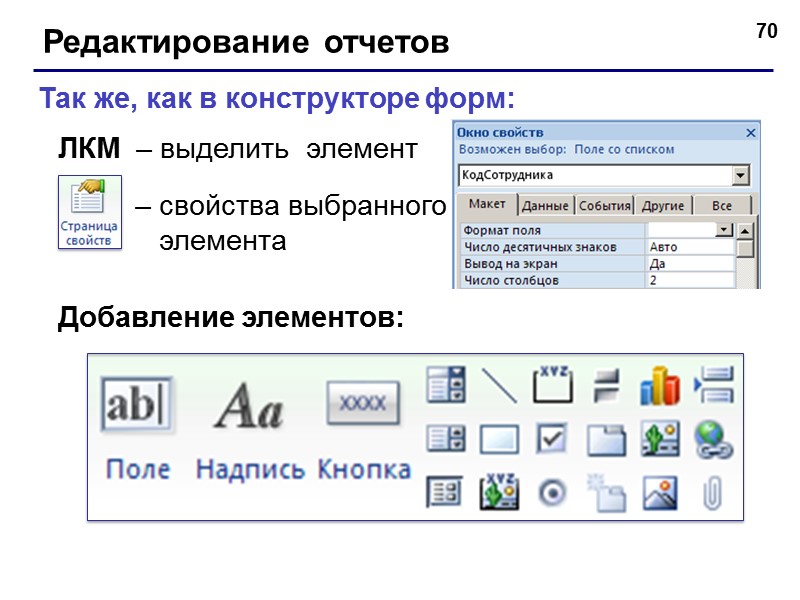Image resolution: width=800 pixels, height=600 pixels.
Task: Click the Добавление элементов heading
Action: (231, 317)
